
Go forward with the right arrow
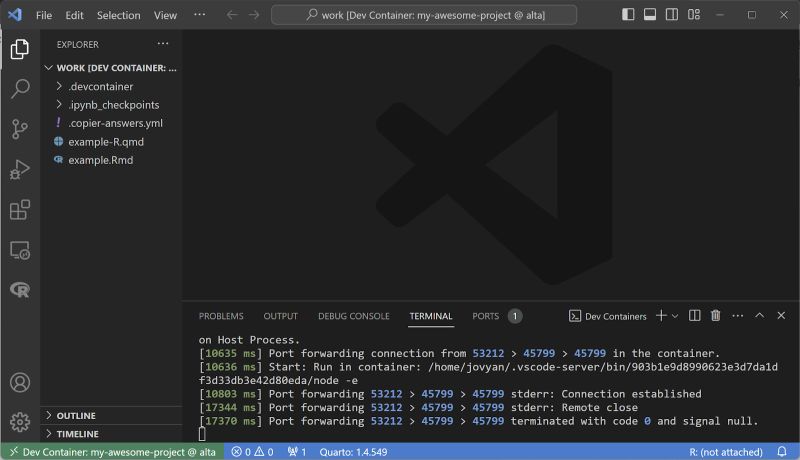(x=254, y=15)
